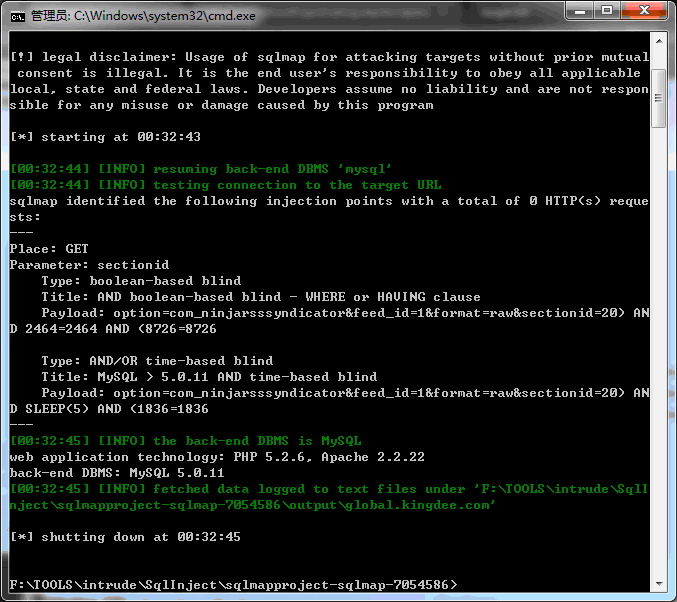This screenshot has width=677, height=602.
Task: Click 'testing connection to the target URL' line
Action: click(225, 185)
